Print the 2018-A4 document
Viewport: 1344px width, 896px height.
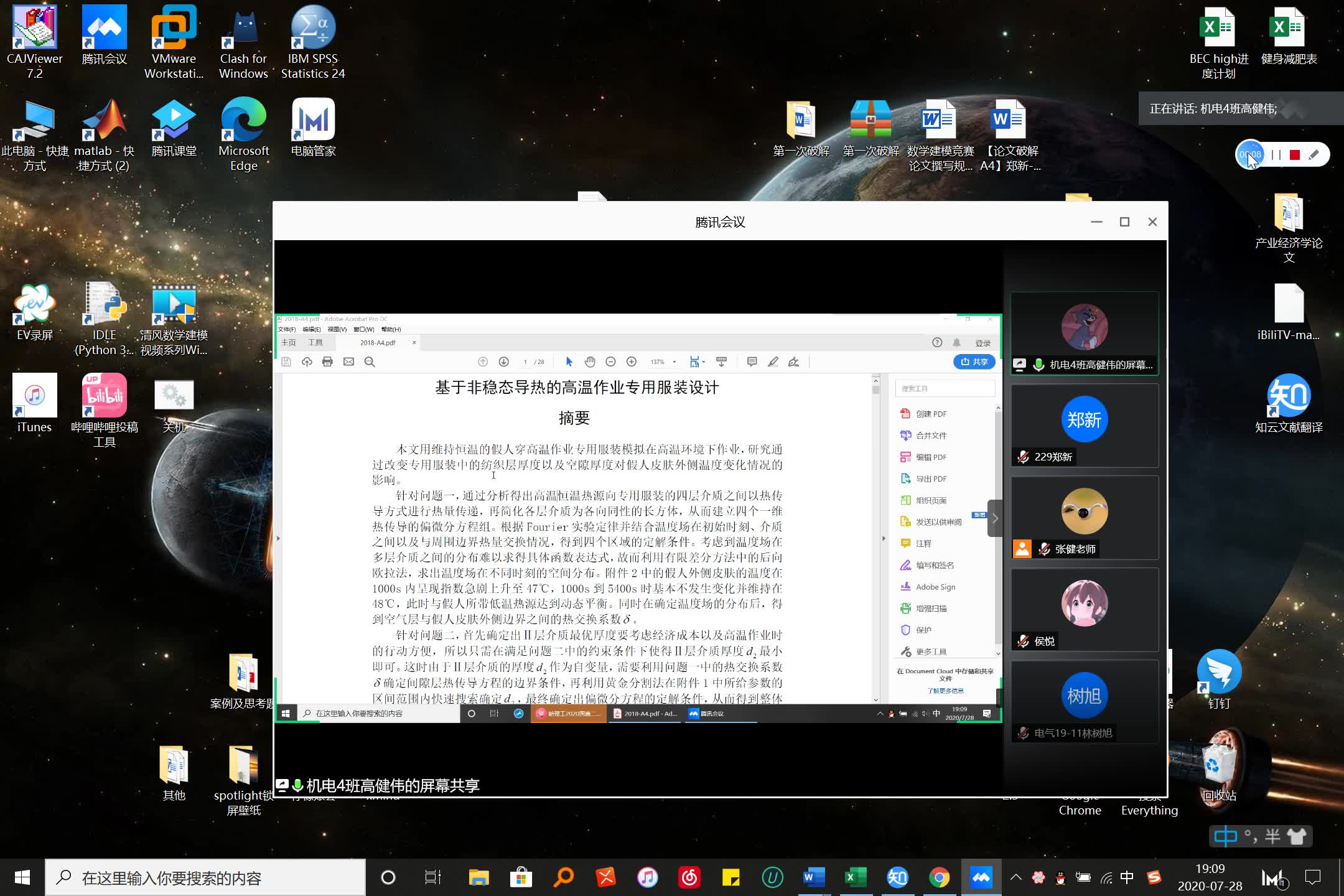[327, 362]
